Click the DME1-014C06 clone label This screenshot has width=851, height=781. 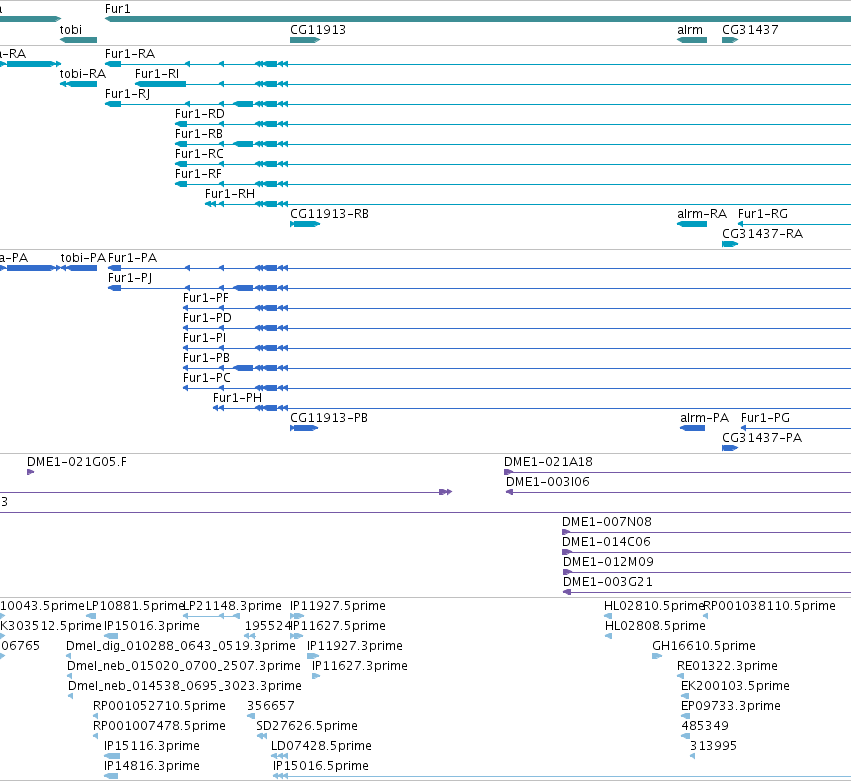click(x=606, y=542)
